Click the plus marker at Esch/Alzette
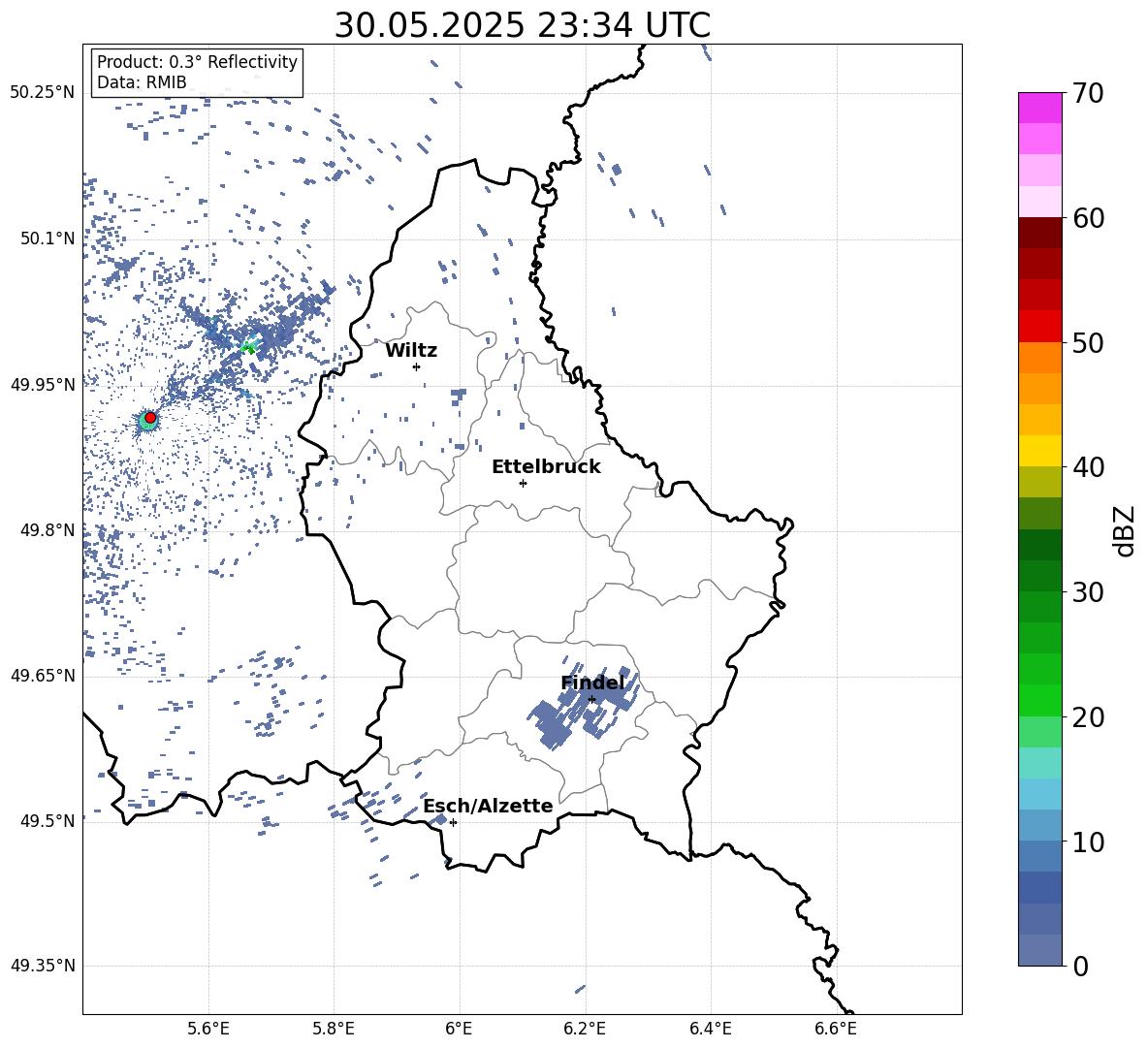The image size is (1148, 1048). 453,822
